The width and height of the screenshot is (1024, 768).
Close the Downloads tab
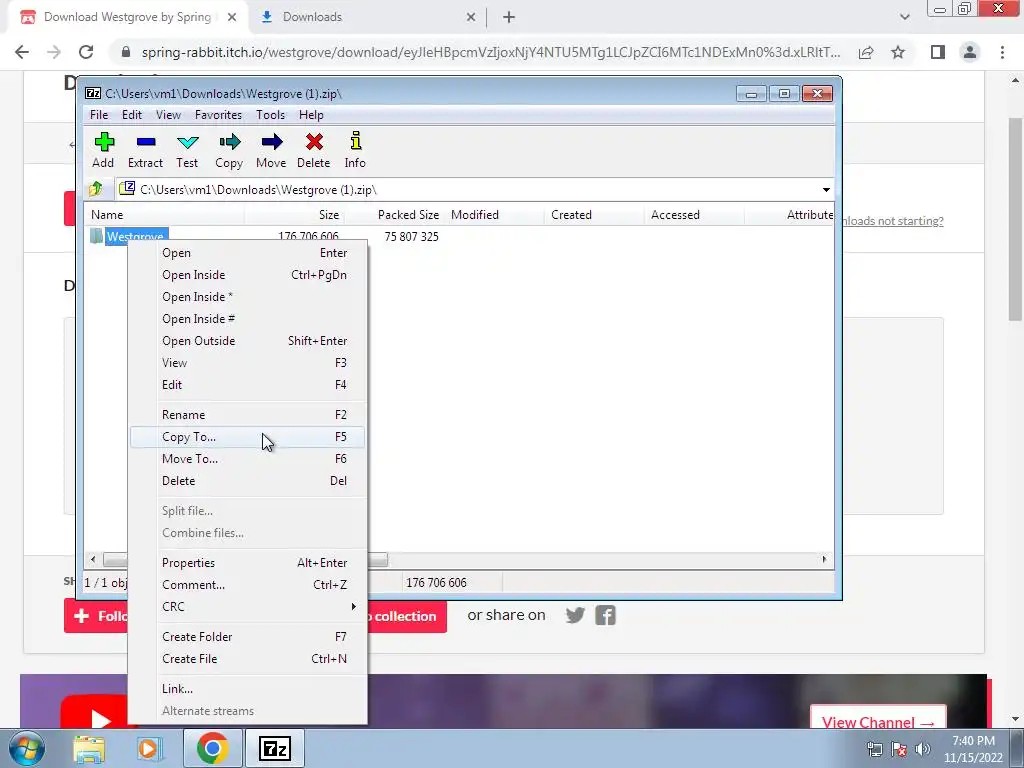click(471, 18)
